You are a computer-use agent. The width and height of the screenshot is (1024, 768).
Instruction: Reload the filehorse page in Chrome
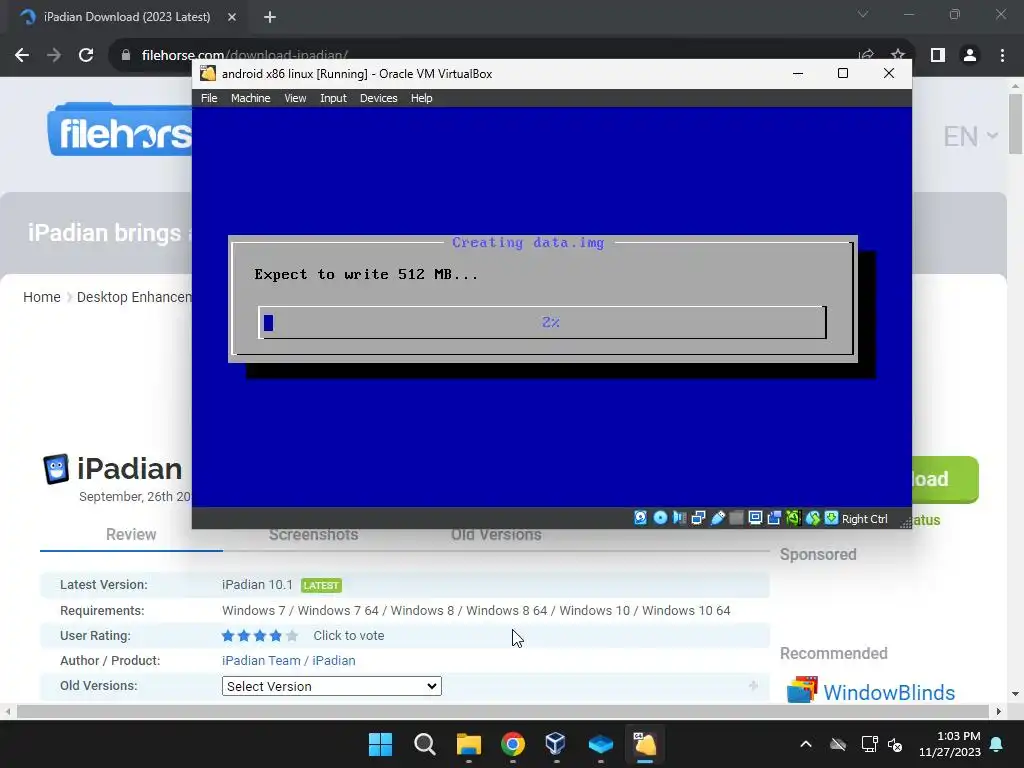pyautogui.click(x=86, y=56)
